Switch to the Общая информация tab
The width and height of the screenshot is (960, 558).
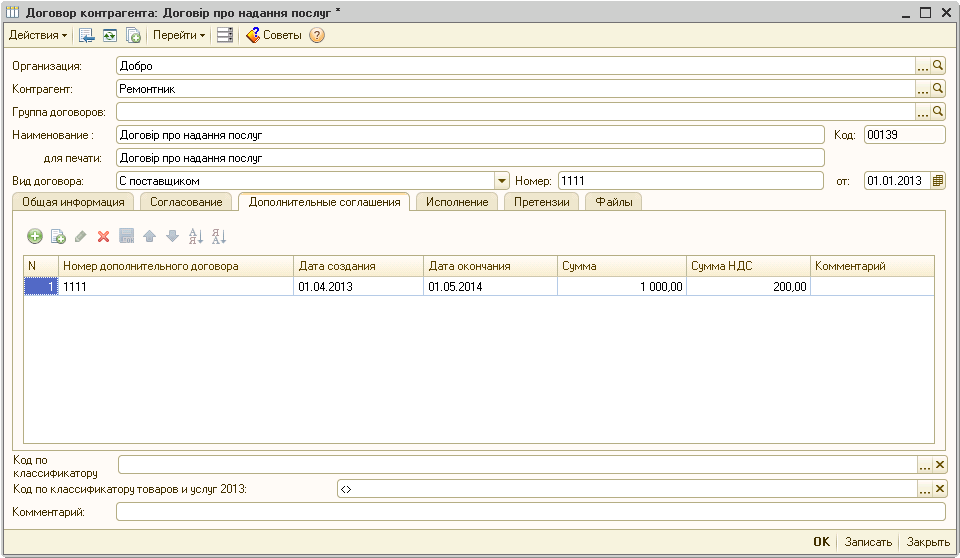pos(73,202)
